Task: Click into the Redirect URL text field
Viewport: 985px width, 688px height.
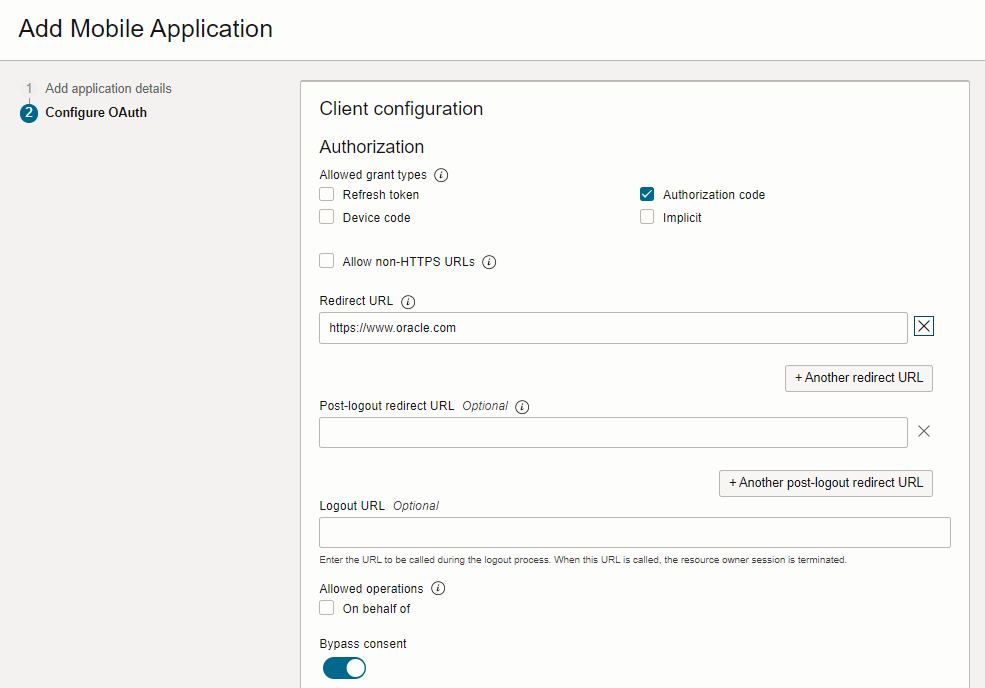Action: click(x=612, y=328)
